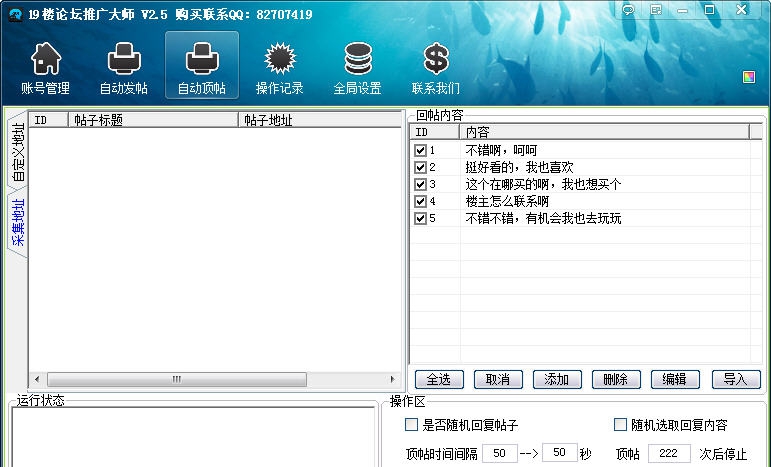The height and width of the screenshot is (467, 771).
Task: Click title bar menu icon beside minimize
Action: [655, 10]
